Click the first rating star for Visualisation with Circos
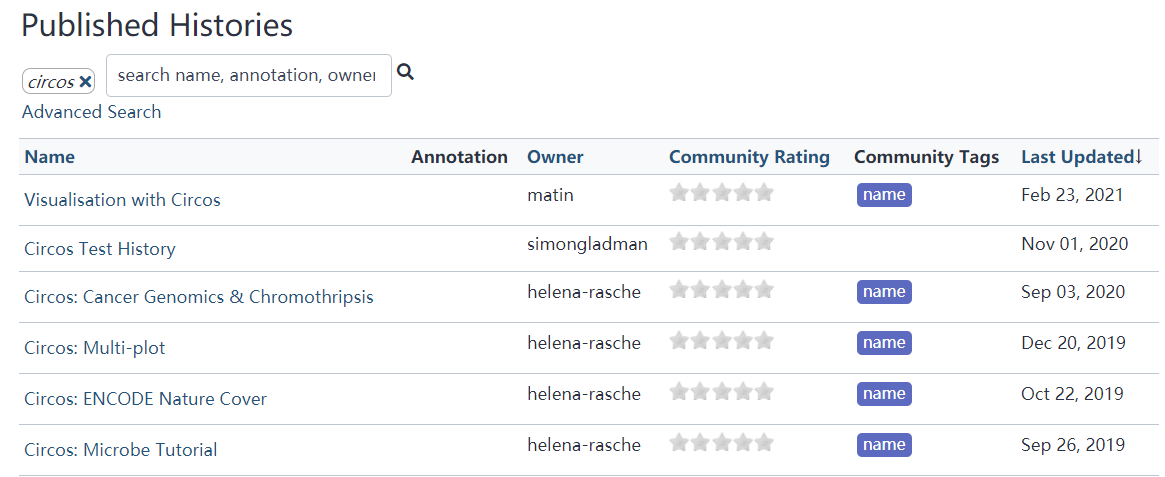Viewport: 1165px width, 477px height. coord(680,193)
